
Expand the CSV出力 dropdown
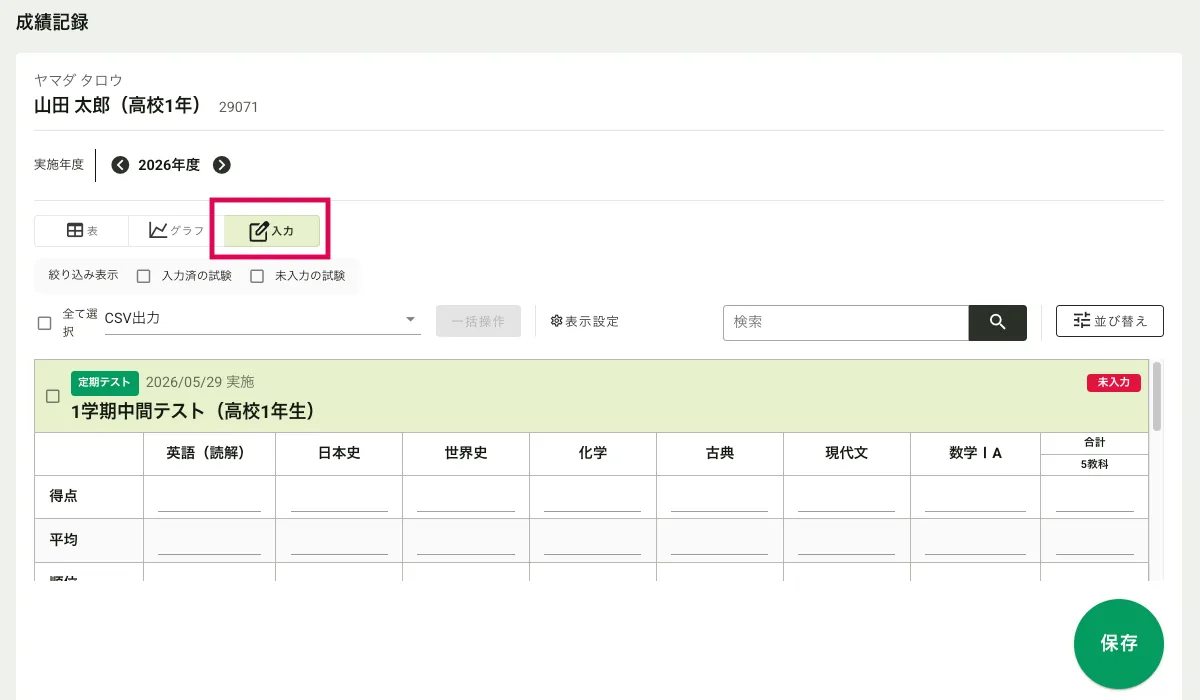(x=262, y=320)
